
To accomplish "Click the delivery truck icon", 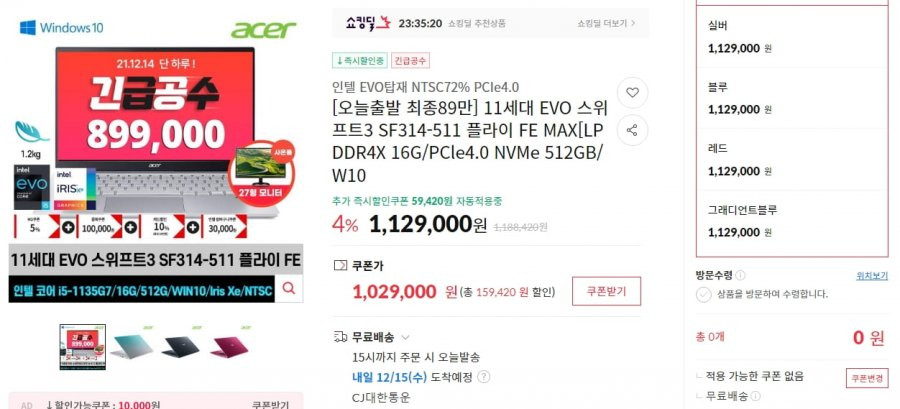I will tap(340, 337).
